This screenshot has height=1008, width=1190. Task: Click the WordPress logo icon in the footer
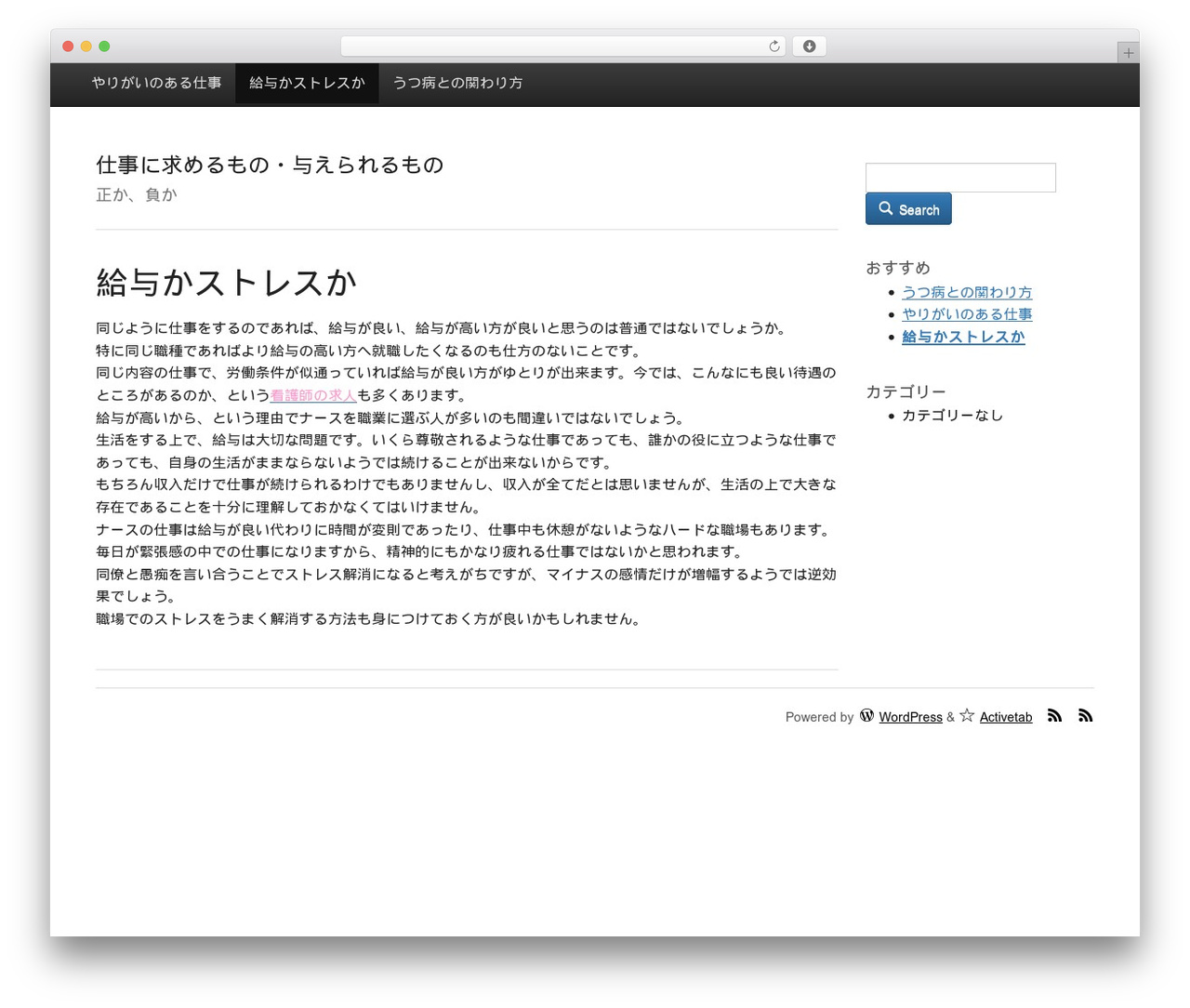click(866, 716)
